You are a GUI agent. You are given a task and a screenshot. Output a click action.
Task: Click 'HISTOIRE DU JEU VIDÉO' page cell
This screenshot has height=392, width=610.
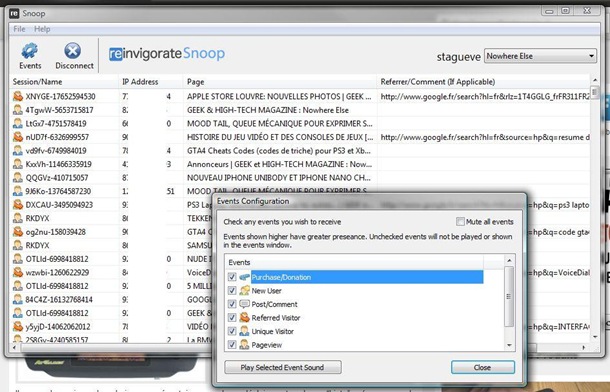[280, 137]
